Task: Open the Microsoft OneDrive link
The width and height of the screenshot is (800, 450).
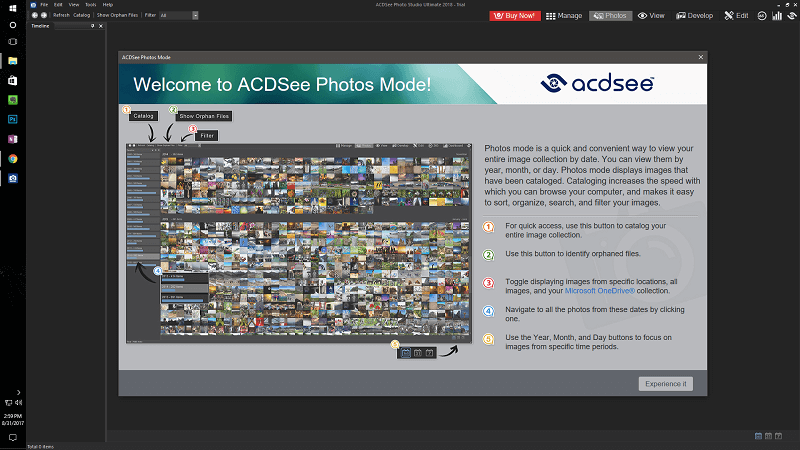Action: (x=599, y=291)
